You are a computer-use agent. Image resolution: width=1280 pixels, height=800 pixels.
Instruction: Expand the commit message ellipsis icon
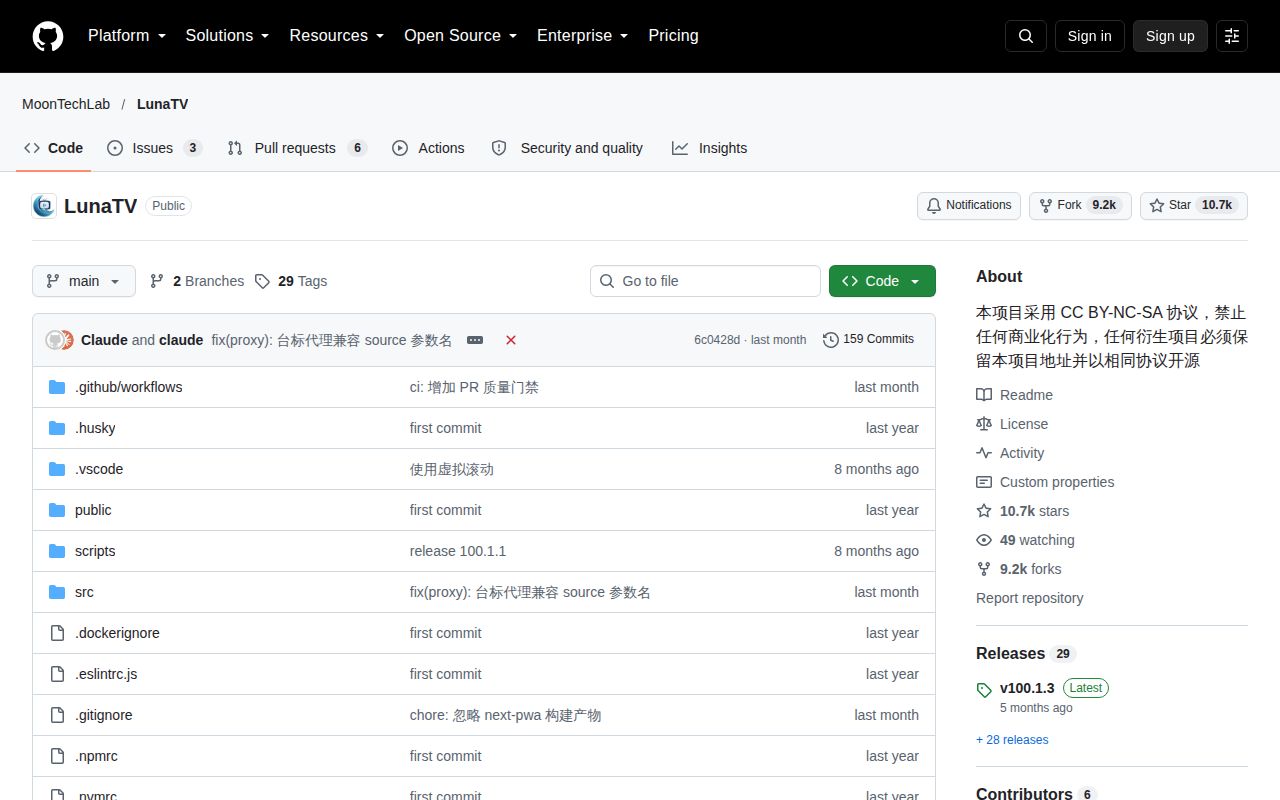pyautogui.click(x=475, y=340)
